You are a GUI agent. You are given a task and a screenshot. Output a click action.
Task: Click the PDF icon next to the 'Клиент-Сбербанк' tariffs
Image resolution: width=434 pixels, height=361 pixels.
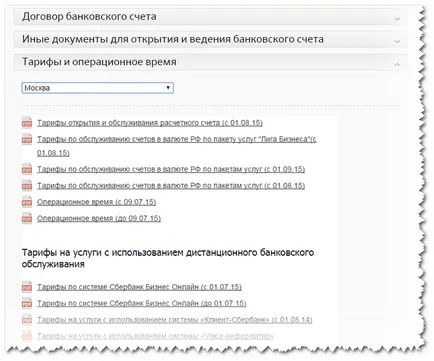tap(27, 319)
